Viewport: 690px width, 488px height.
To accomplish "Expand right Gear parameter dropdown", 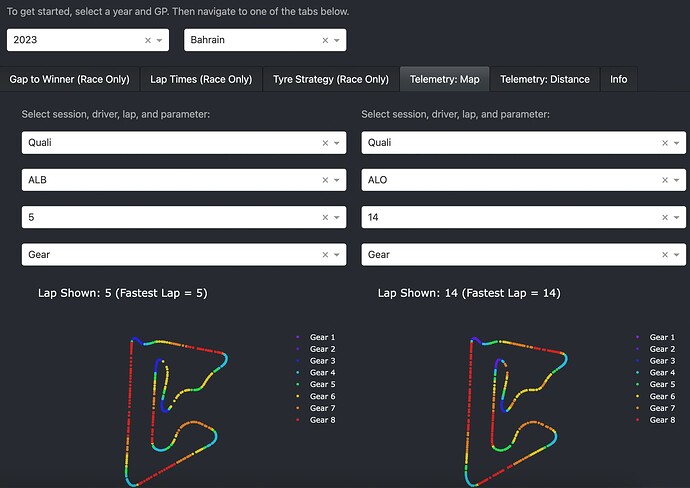I will (676, 255).
